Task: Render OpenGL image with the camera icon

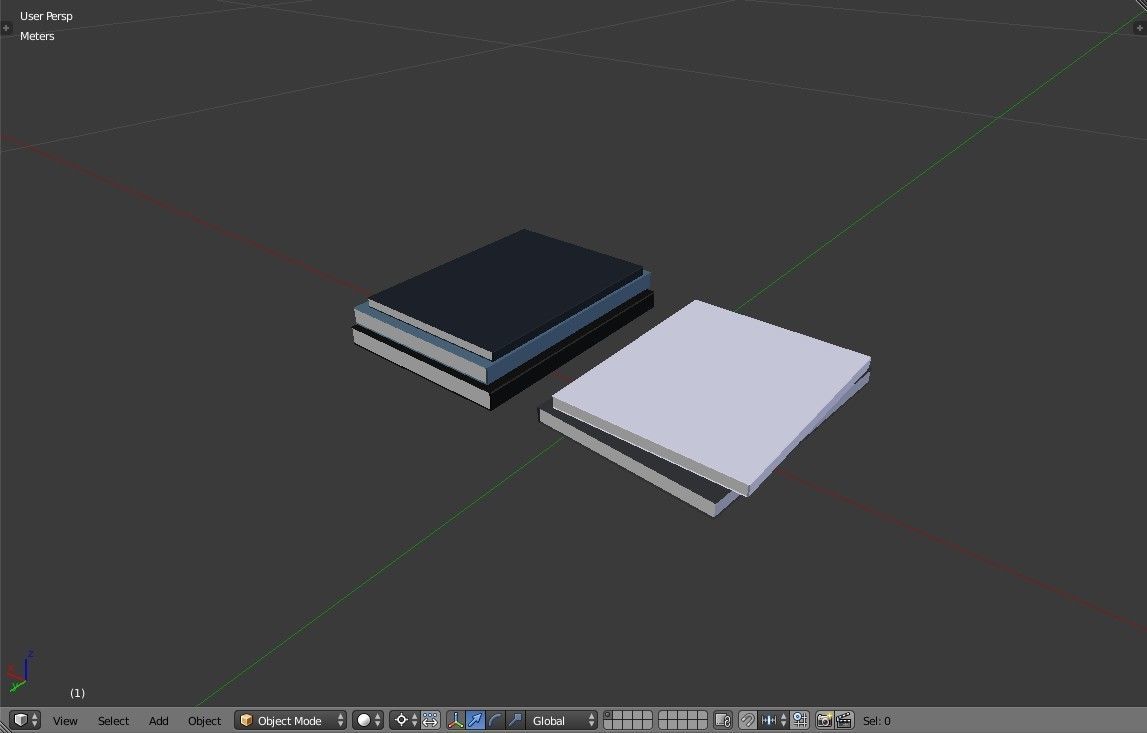Action: [x=824, y=721]
